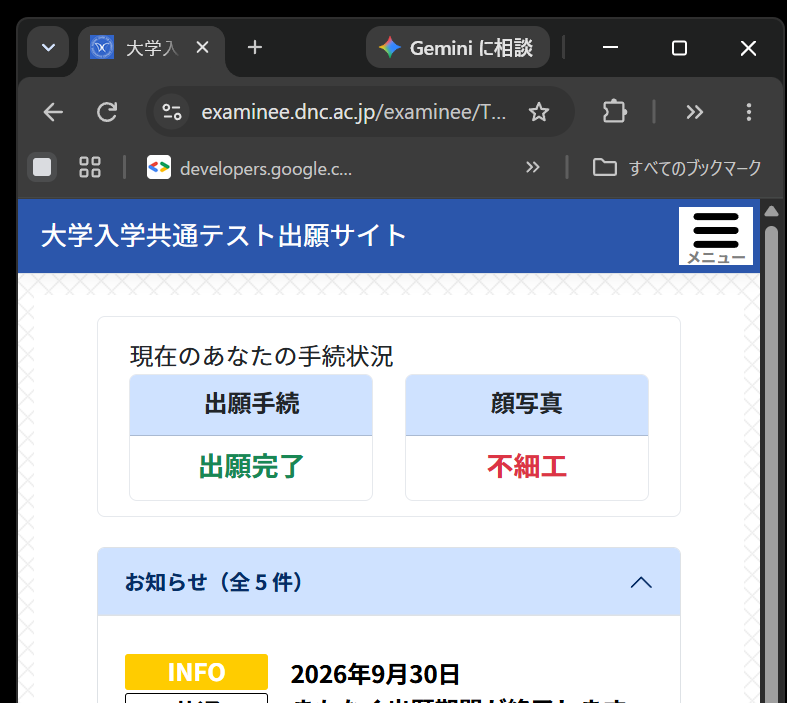Click the 出願手続 status header

tap(251, 405)
